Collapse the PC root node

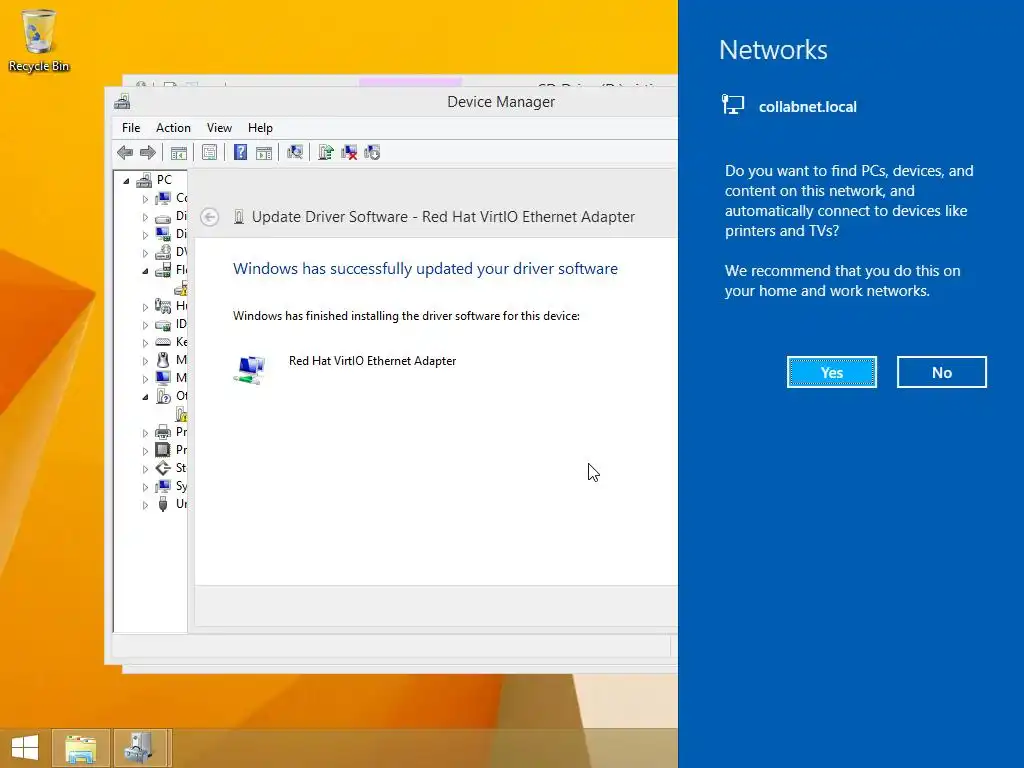127,181
